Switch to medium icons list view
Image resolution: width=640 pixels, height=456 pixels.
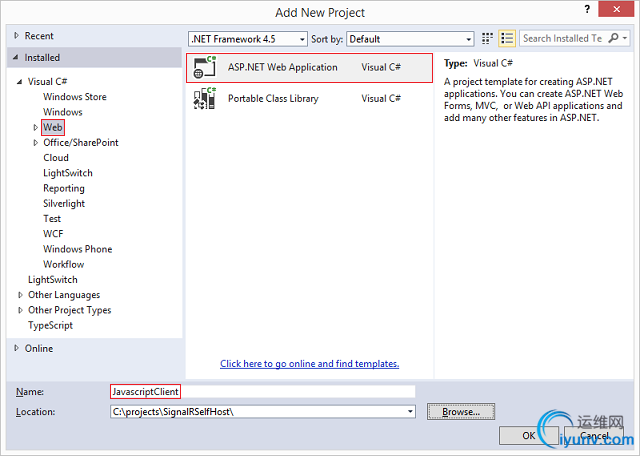(507, 39)
